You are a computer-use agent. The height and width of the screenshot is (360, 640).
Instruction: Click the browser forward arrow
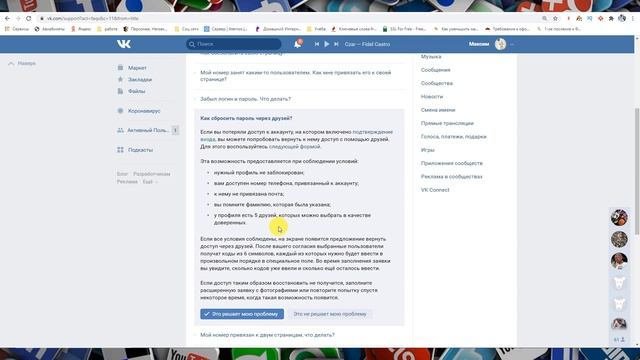point(18,18)
